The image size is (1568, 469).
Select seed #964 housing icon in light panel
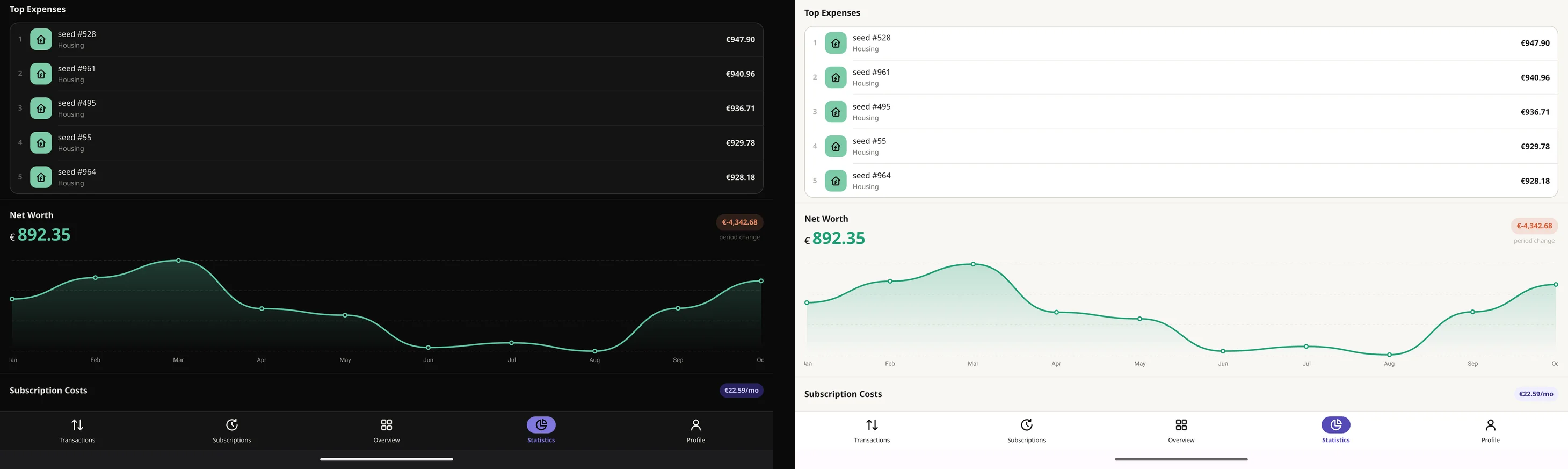[836, 181]
